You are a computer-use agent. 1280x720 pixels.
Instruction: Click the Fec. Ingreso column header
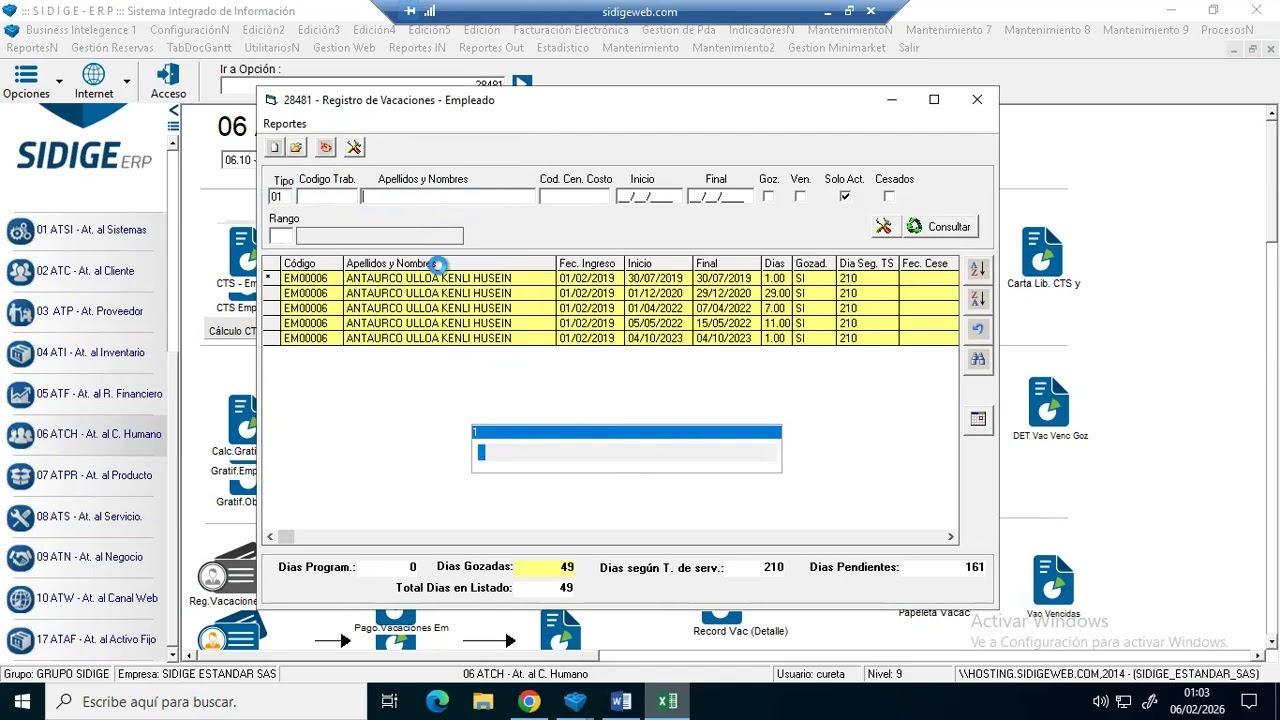click(590, 263)
